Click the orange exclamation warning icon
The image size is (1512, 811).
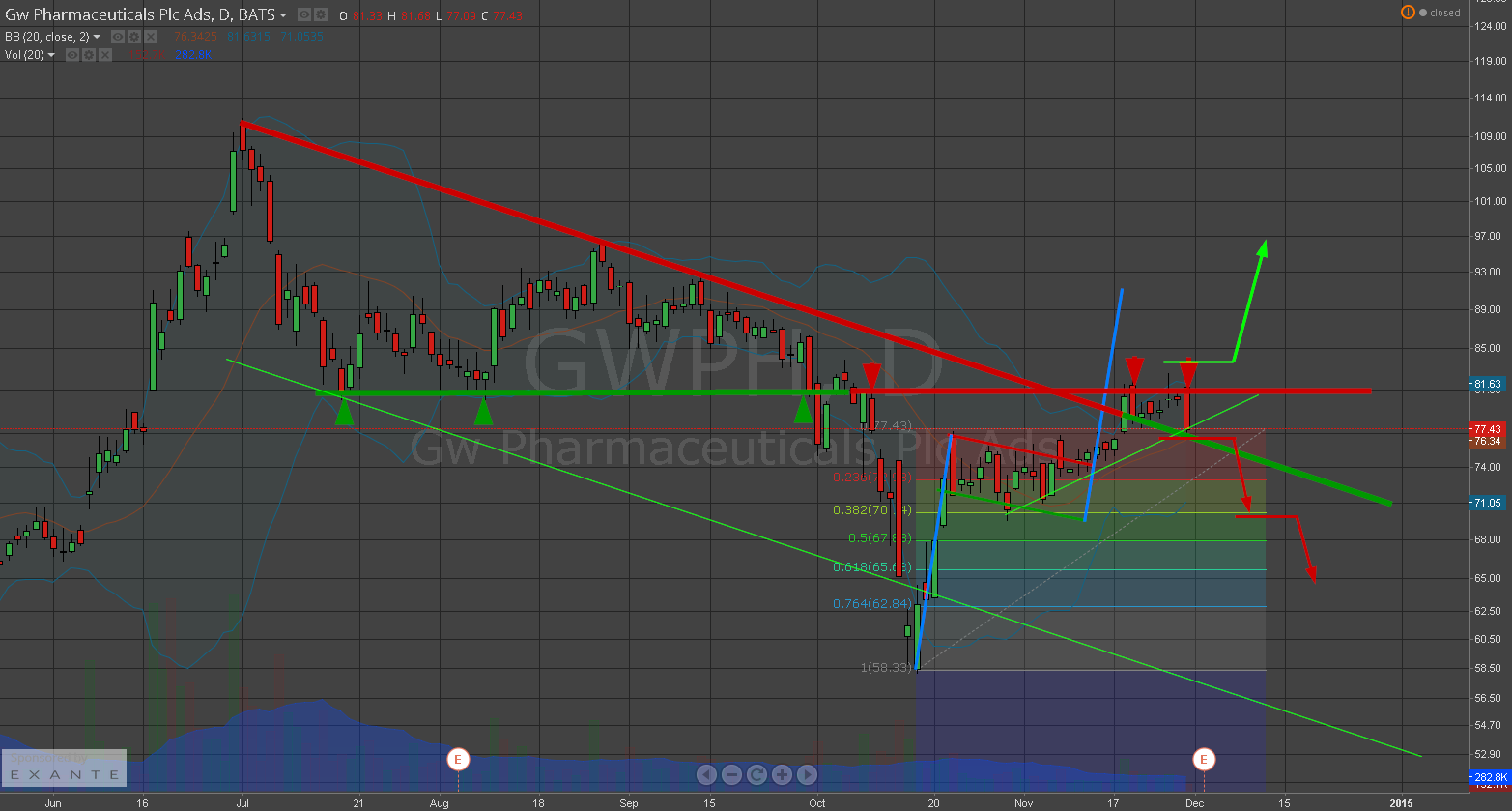pyautogui.click(x=1408, y=13)
